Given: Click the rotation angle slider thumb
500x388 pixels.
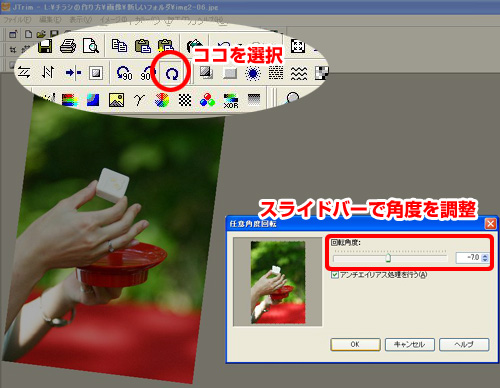Looking at the screenshot, I should 388,258.
